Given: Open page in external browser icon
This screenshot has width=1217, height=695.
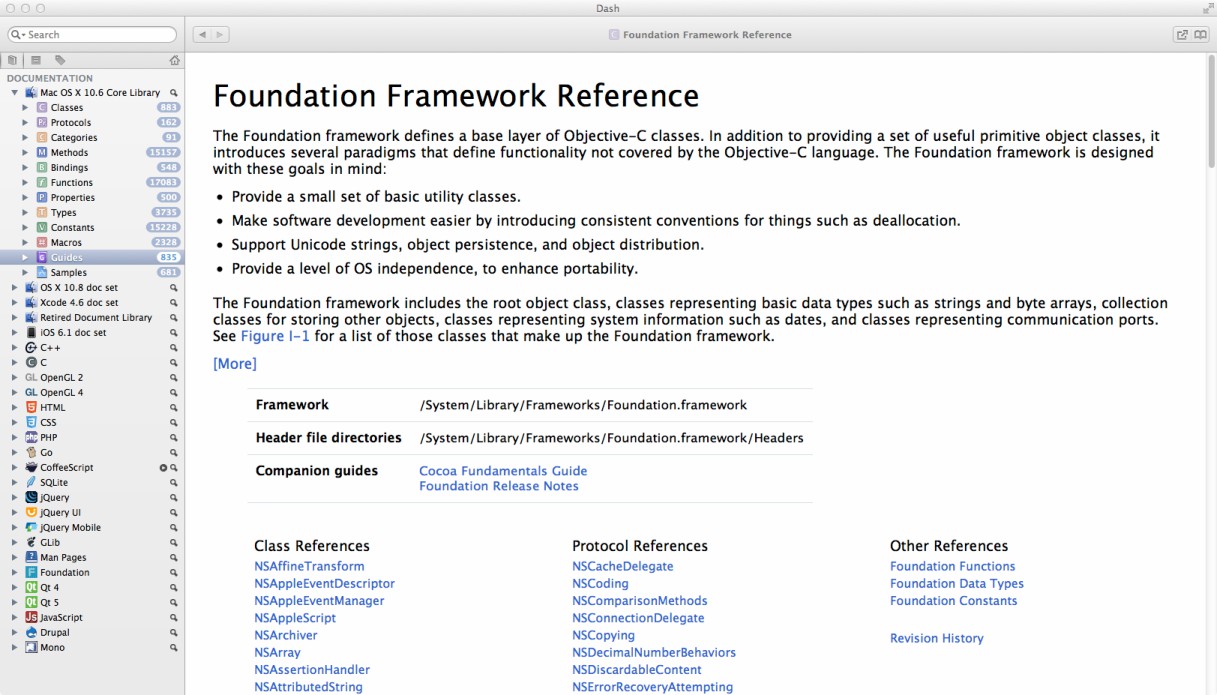Looking at the screenshot, I should point(1182,34).
